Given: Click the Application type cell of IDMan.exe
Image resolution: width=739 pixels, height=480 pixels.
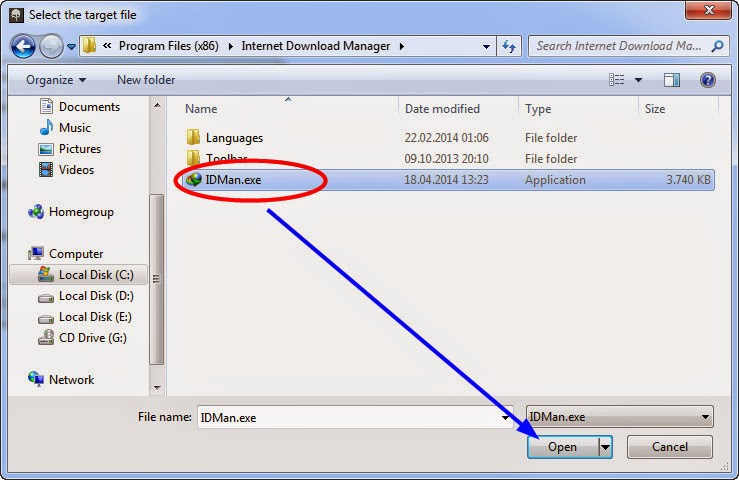Looking at the screenshot, I should [x=555, y=180].
